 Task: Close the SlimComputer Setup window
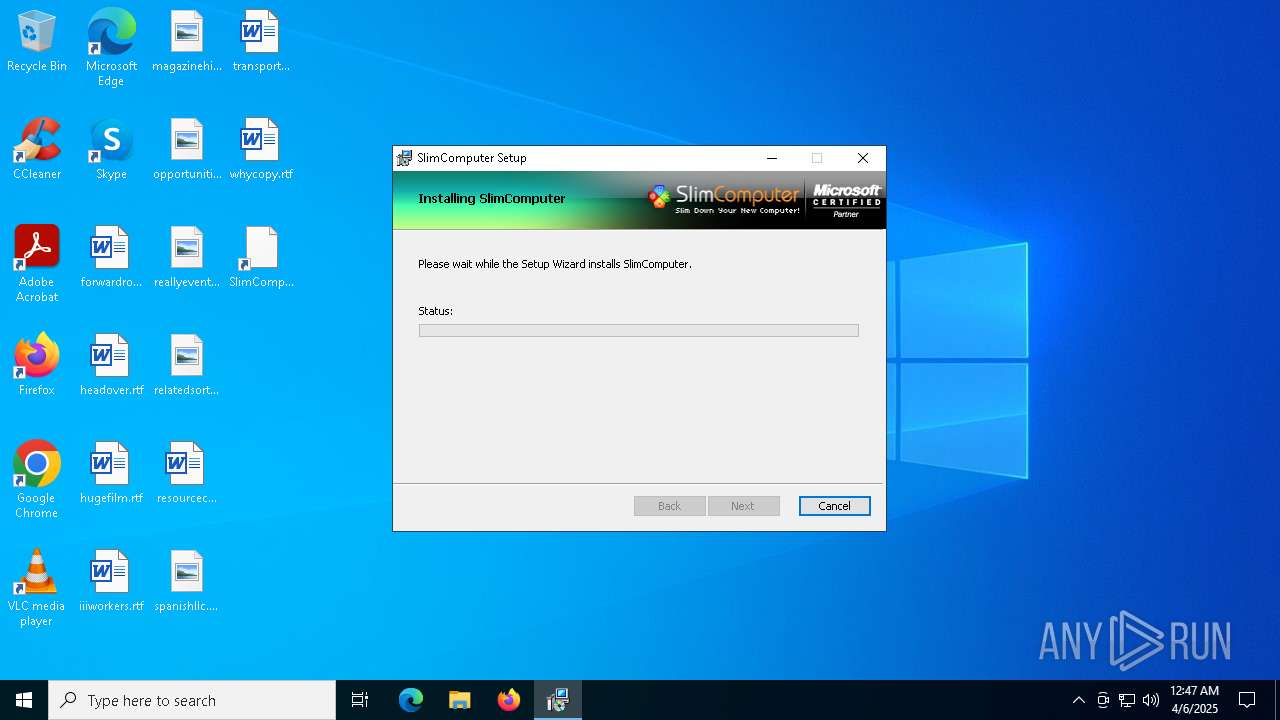(863, 158)
